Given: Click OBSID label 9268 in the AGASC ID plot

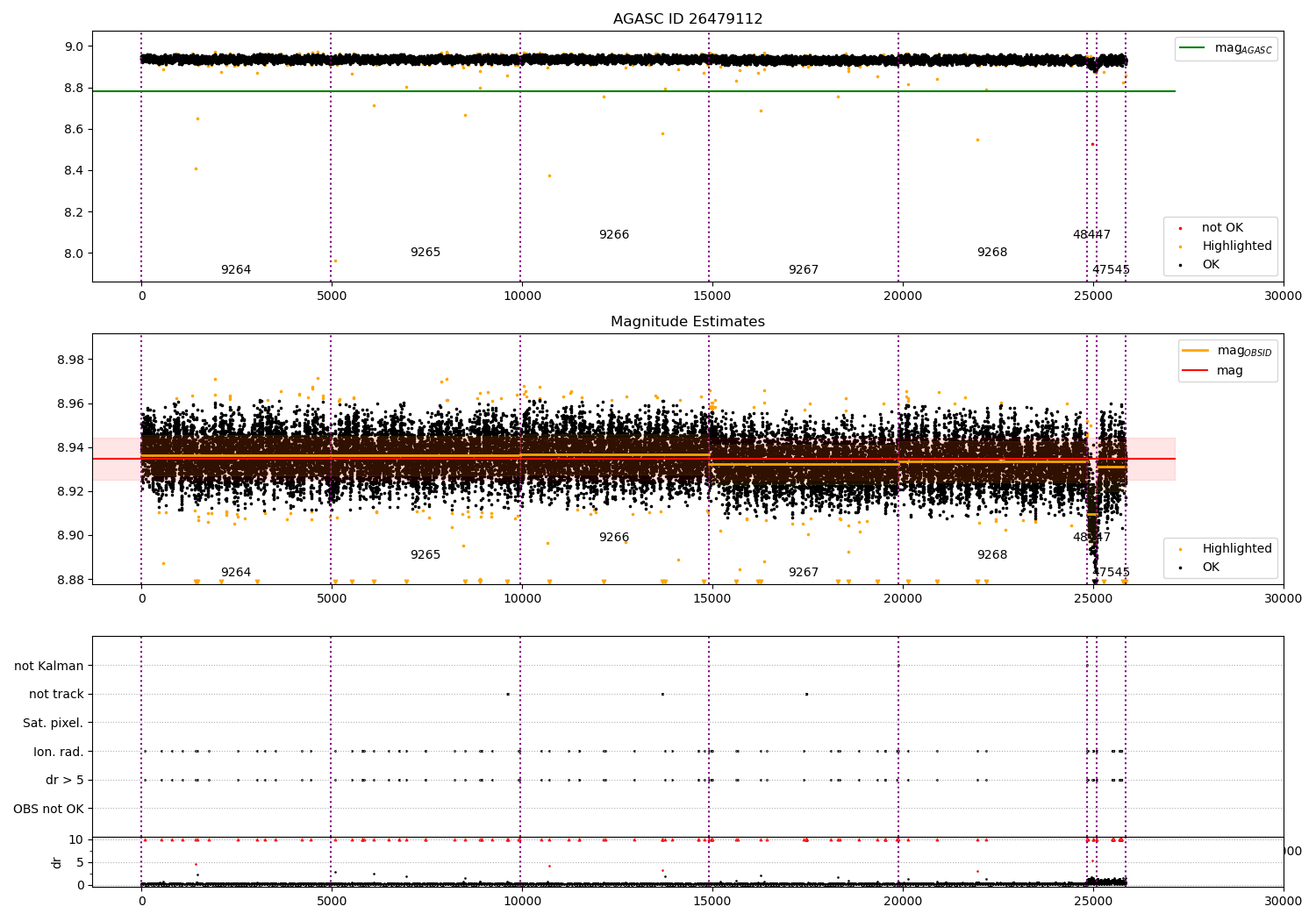Looking at the screenshot, I should coord(992,253).
